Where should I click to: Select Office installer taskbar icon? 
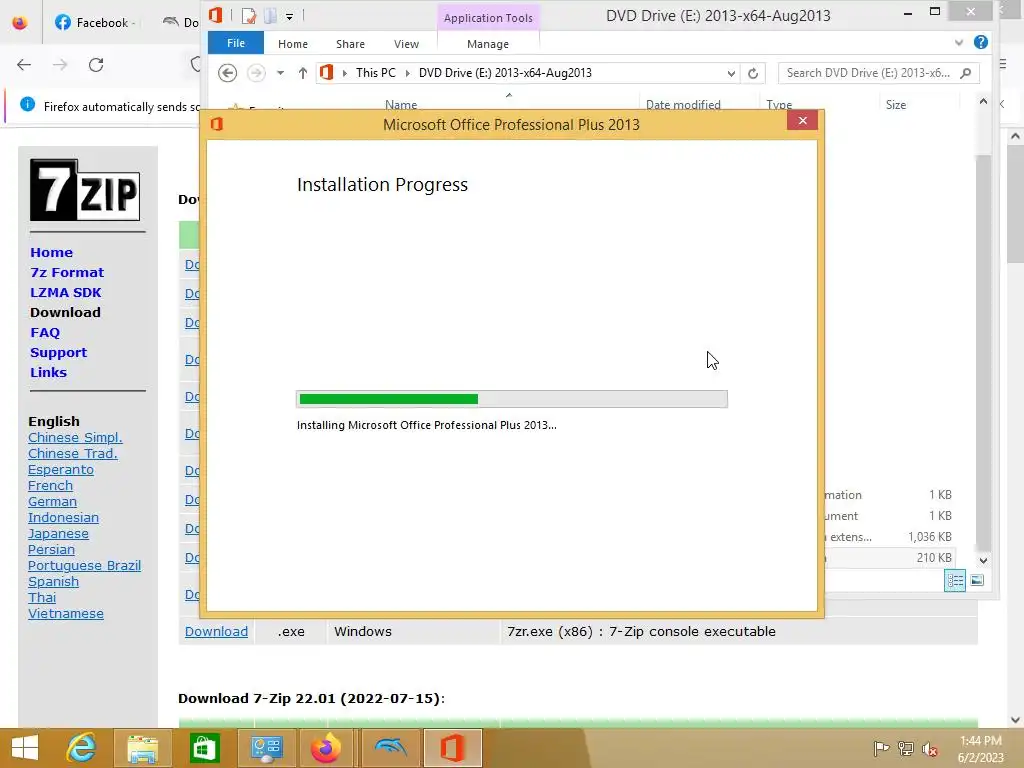tap(452, 748)
